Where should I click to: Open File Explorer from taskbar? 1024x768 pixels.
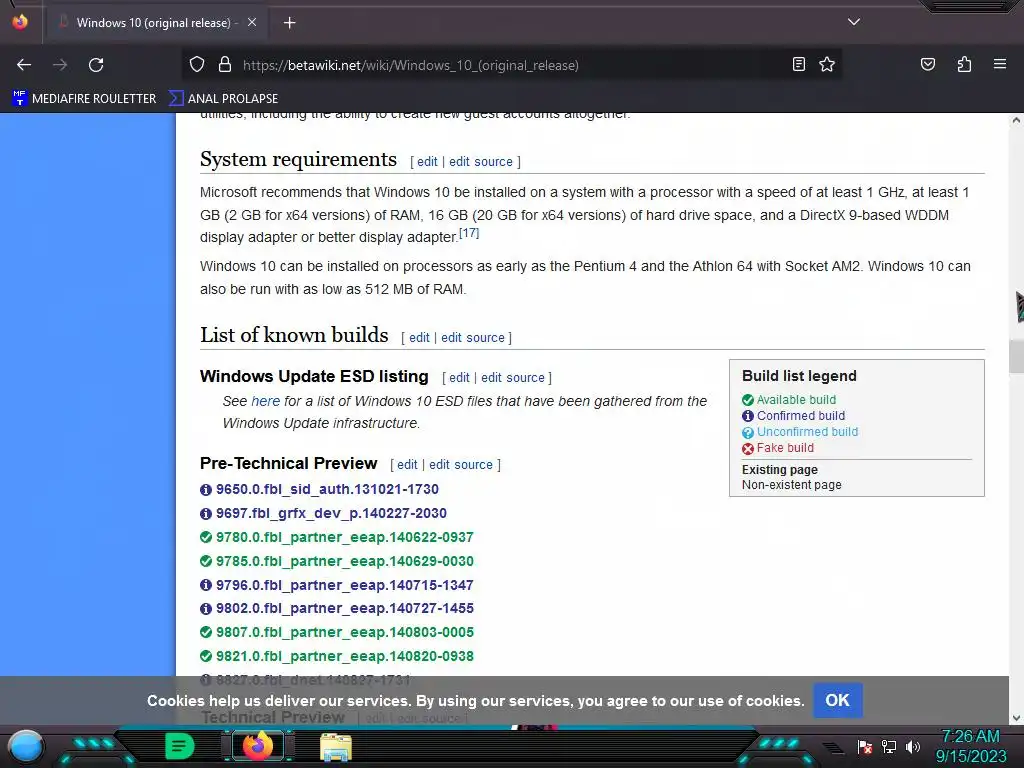(336, 746)
